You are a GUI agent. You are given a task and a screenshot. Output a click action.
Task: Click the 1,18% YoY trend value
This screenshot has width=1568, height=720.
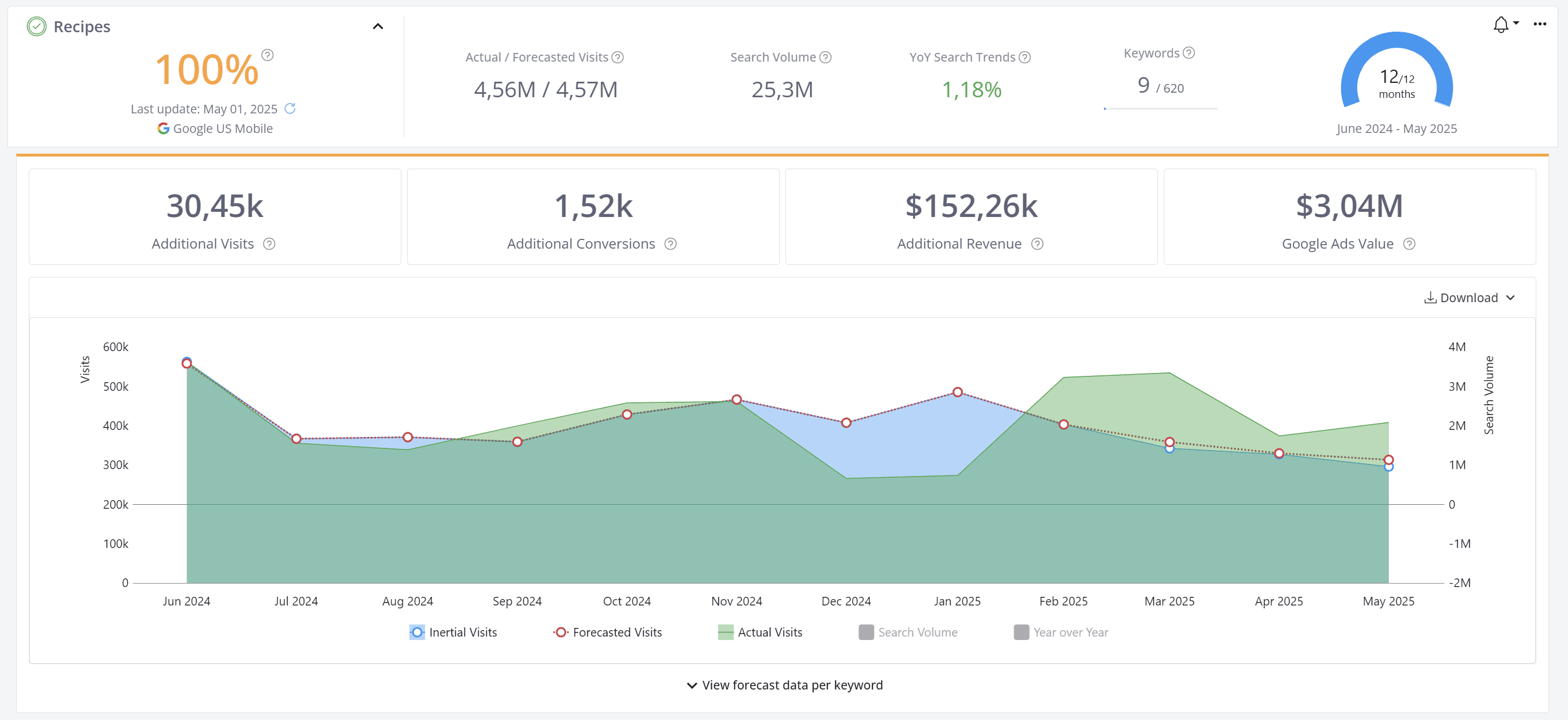pos(971,89)
